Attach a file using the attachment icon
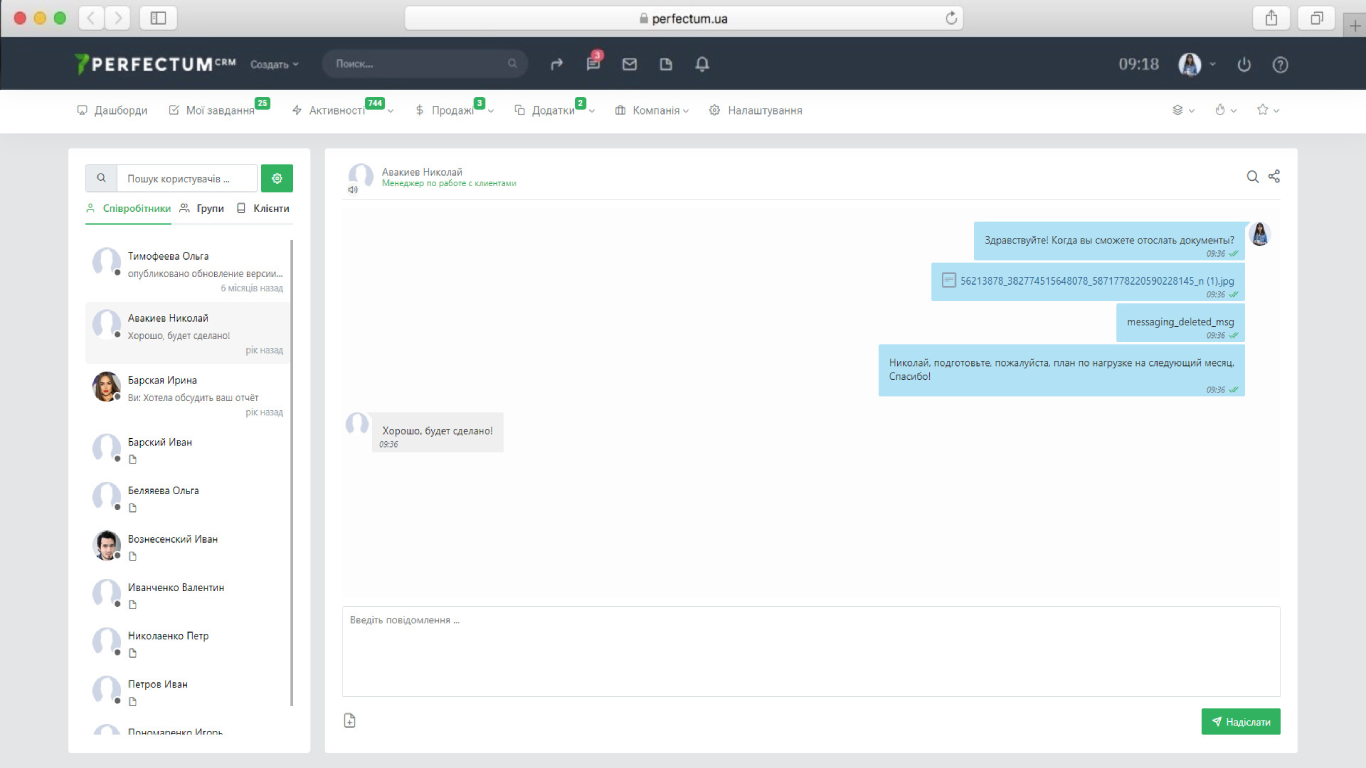 point(350,721)
